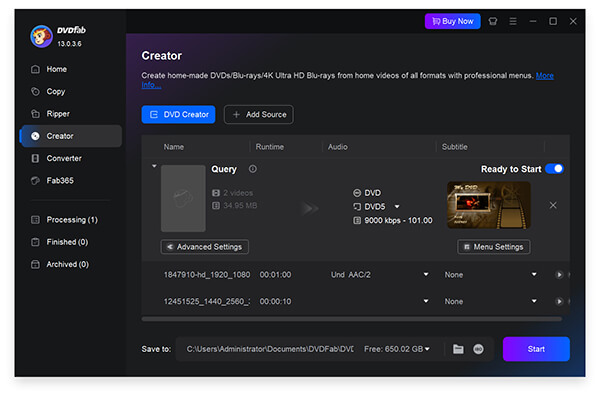Open the hamburger main menu
600x397 pixels.
coord(513,21)
